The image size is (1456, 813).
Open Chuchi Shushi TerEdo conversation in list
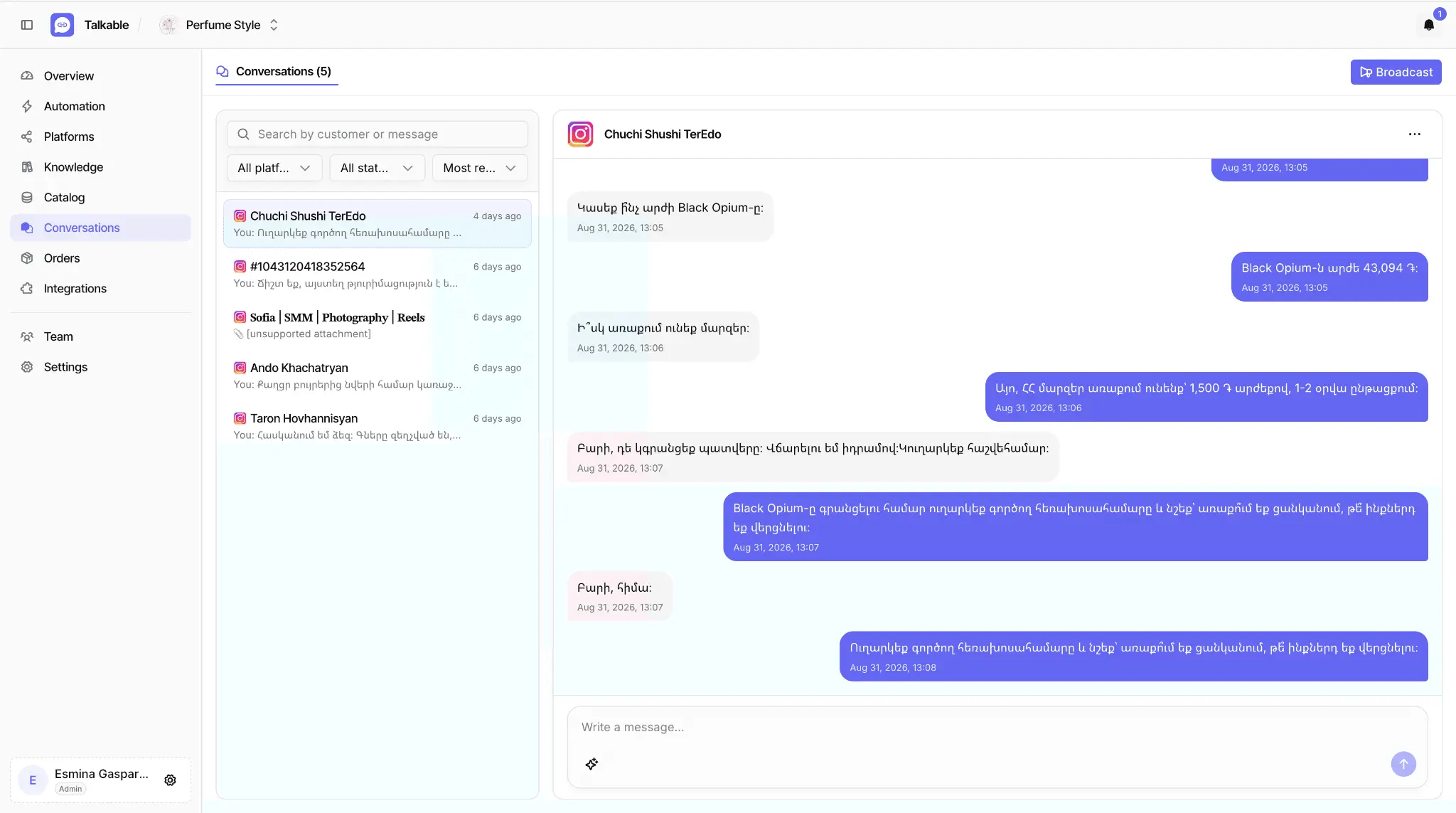pos(378,223)
